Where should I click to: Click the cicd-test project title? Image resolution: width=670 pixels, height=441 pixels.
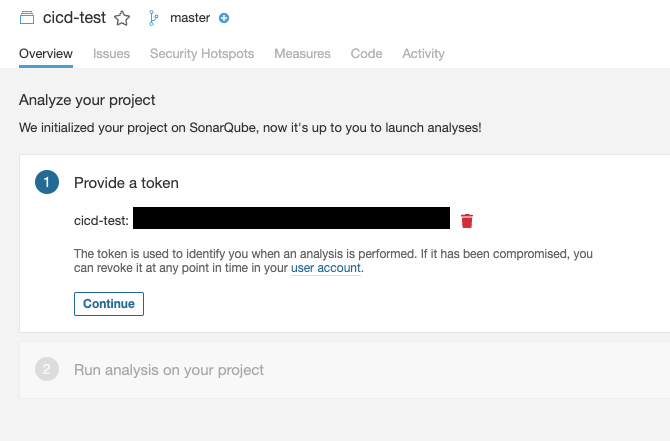pyautogui.click(x=74, y=18)
